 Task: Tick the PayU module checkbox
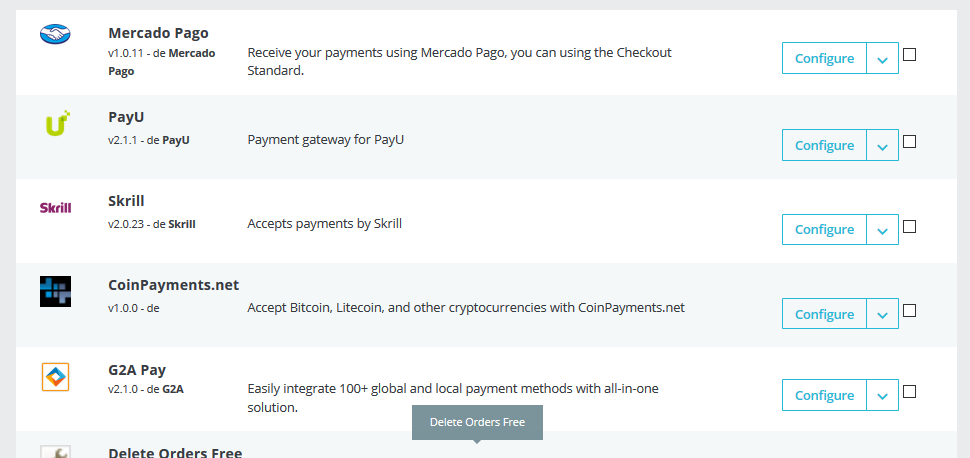(909, 142)
